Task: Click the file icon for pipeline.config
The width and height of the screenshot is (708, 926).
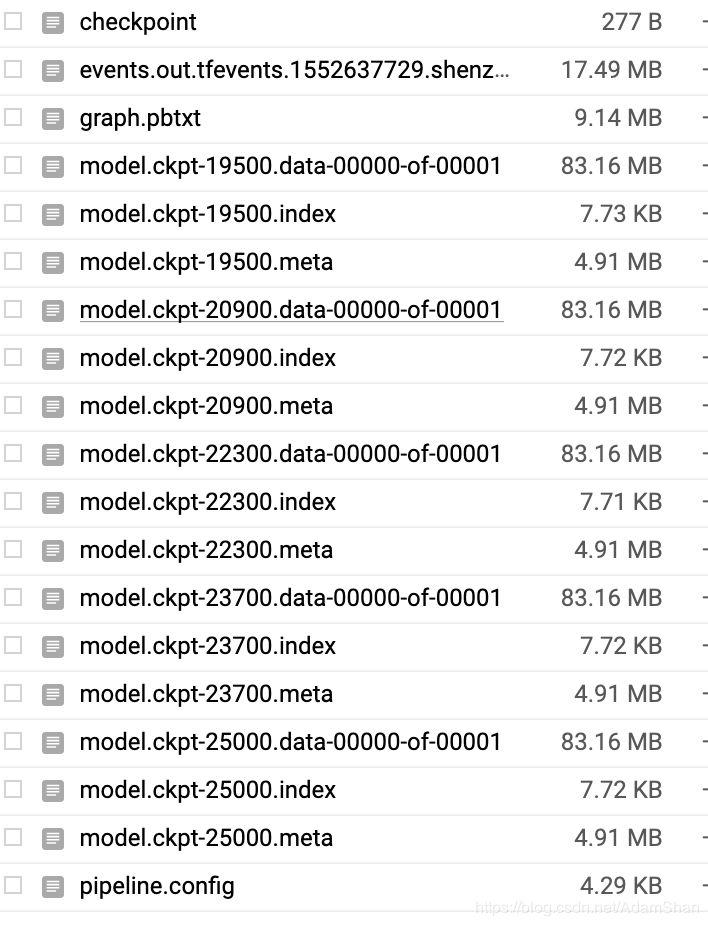Action: pyautogui.click(x=53, y=886)
